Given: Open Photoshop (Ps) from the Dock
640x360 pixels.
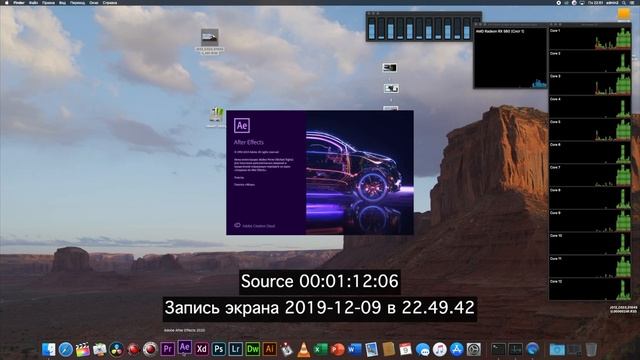Looking at the screenshot, I should [219, 349].
